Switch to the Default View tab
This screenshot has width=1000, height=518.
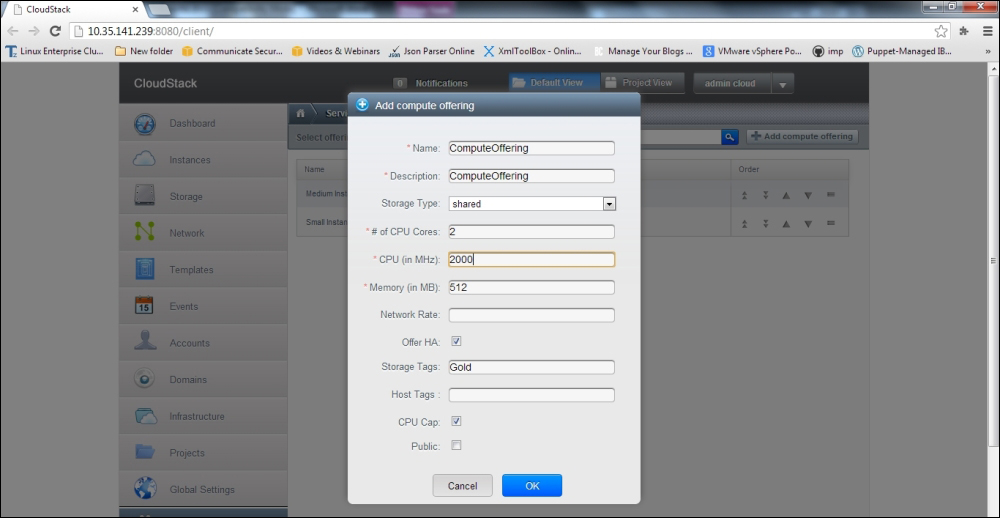coord(554,83)
